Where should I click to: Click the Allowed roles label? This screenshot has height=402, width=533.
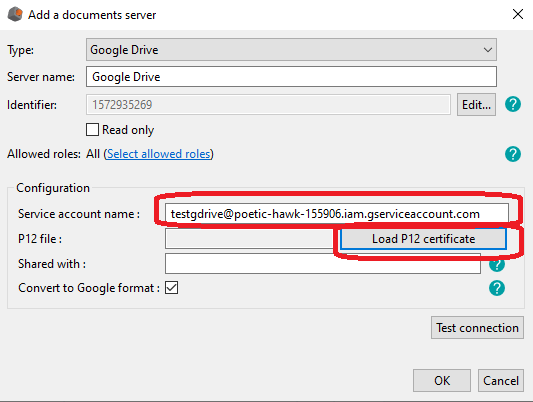(x=44, y=154)
